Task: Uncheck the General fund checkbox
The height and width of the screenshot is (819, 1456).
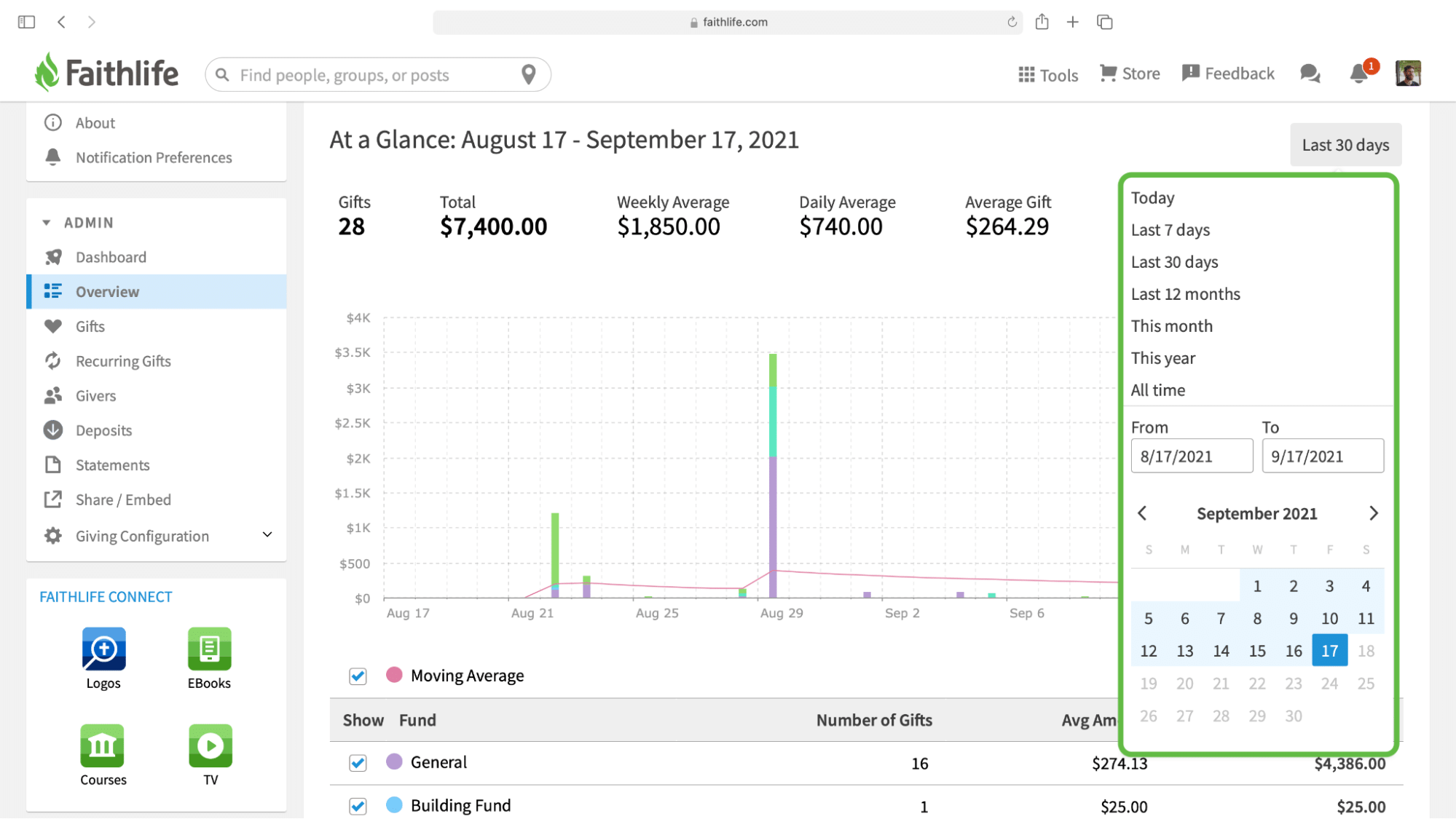Action: coord(358,763)
